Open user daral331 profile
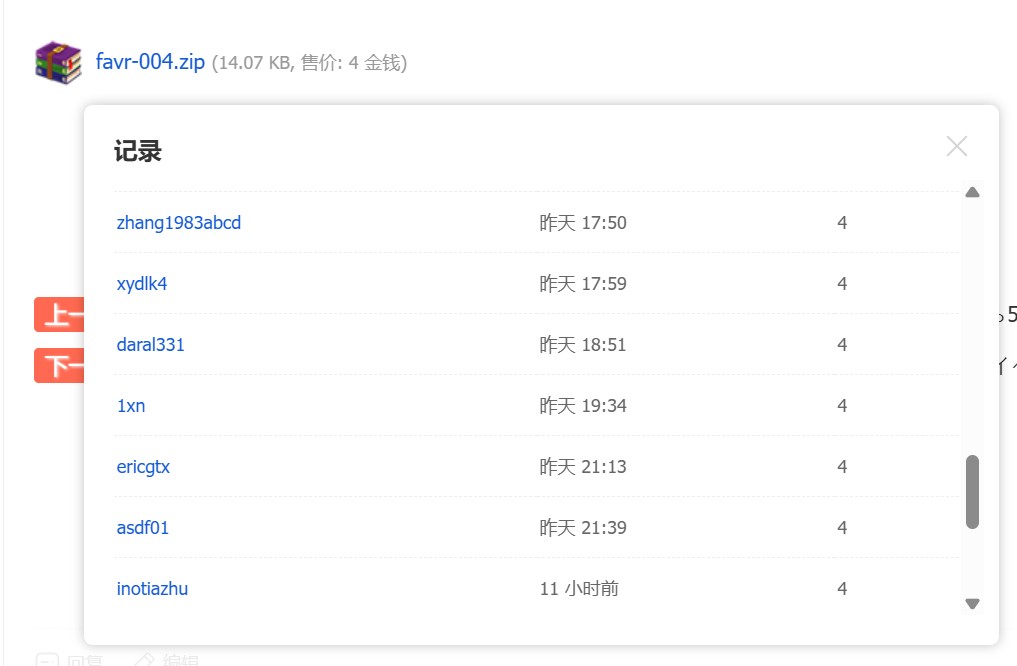Viewport: 1017px width, 666px height. (150, 345)
